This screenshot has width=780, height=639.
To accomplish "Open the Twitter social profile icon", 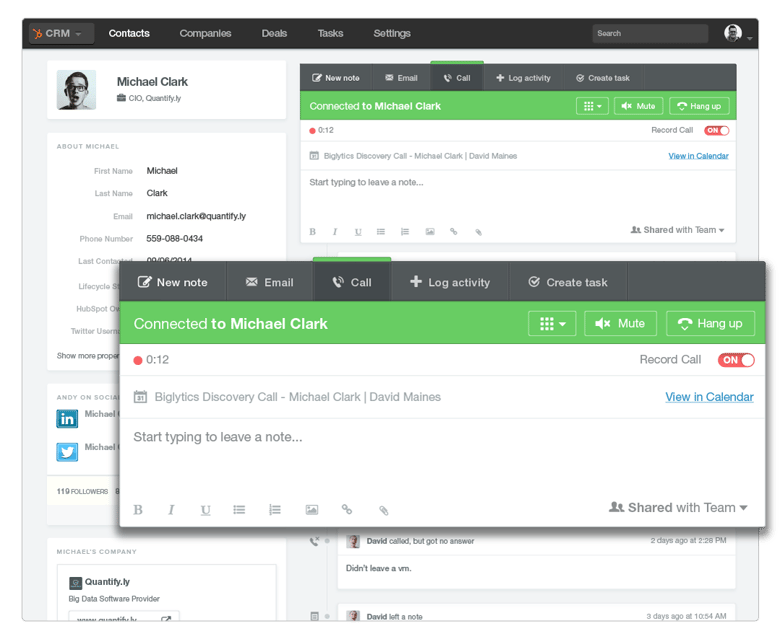I will point(67,452).
